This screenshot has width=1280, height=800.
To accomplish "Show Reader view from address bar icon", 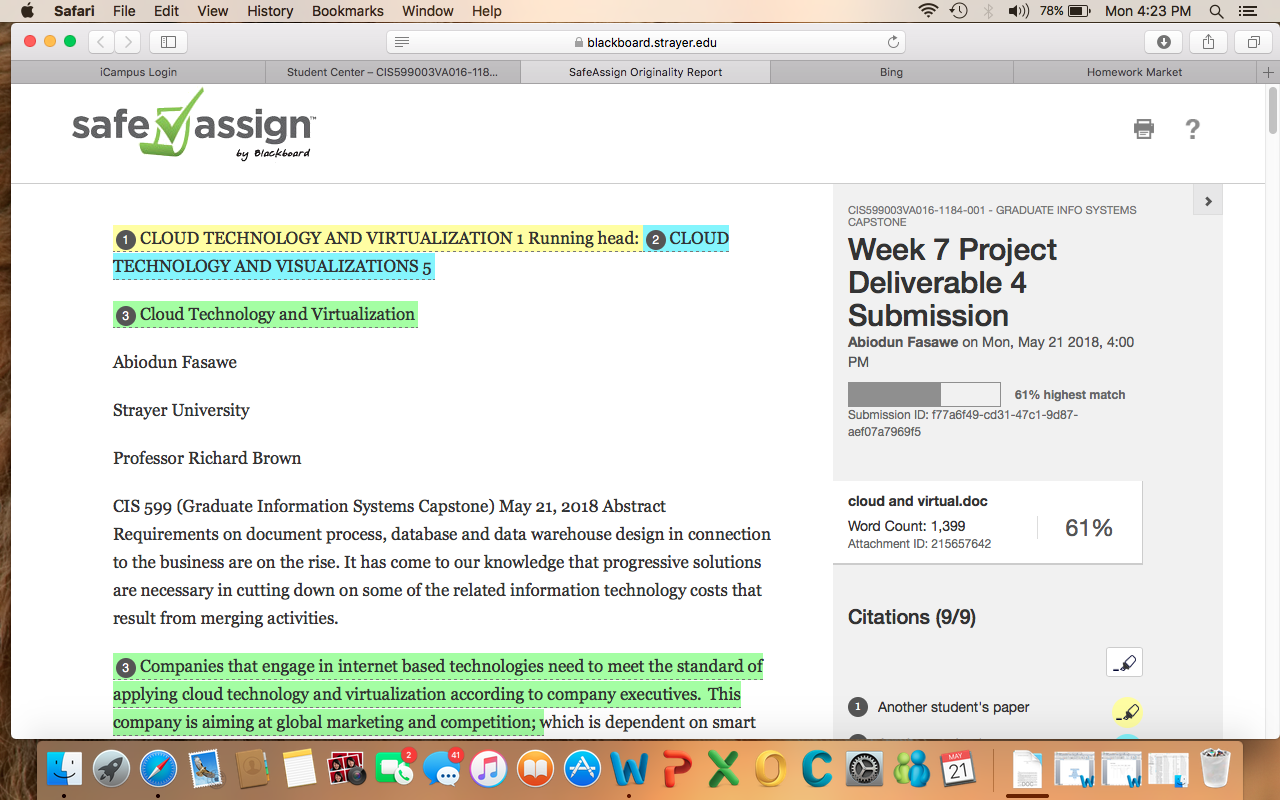I will point(402,42).
